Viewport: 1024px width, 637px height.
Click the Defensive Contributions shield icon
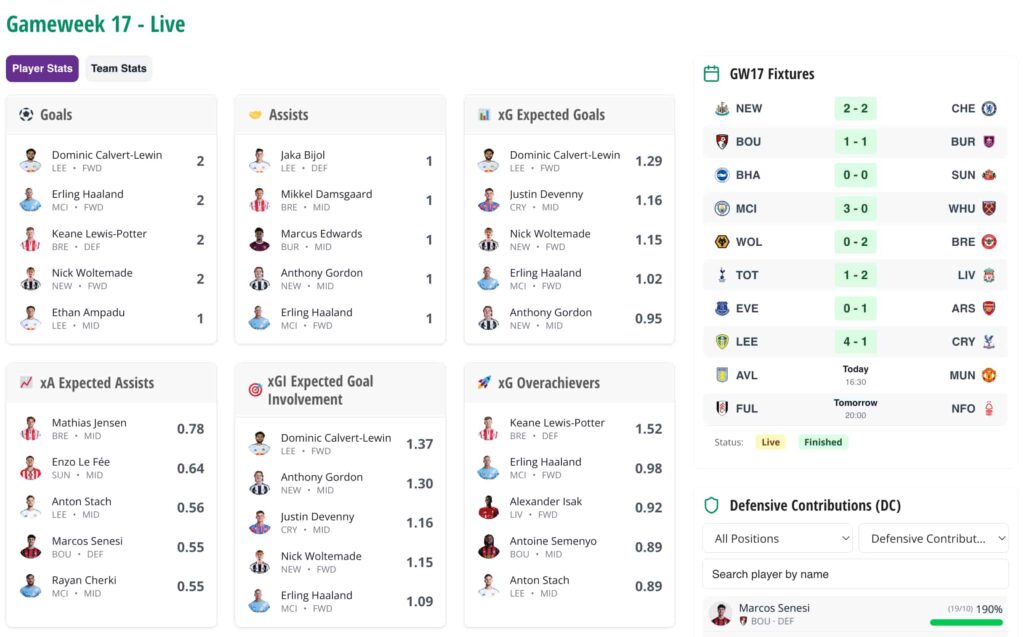[712, 506]
